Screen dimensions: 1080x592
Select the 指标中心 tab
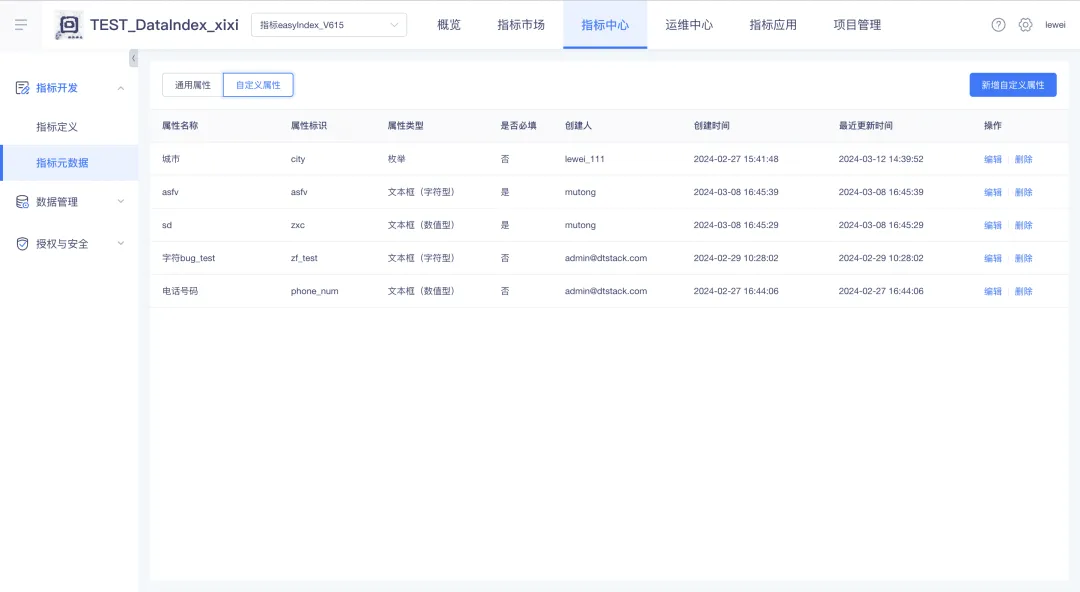[x=605, y=25]
